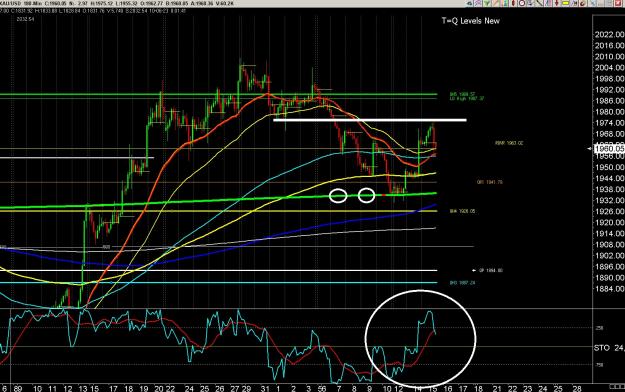Click the 1974.00 price axis label
Image resolution: width=625 pixels, height=392 pixels.
(x=609, y=123)
